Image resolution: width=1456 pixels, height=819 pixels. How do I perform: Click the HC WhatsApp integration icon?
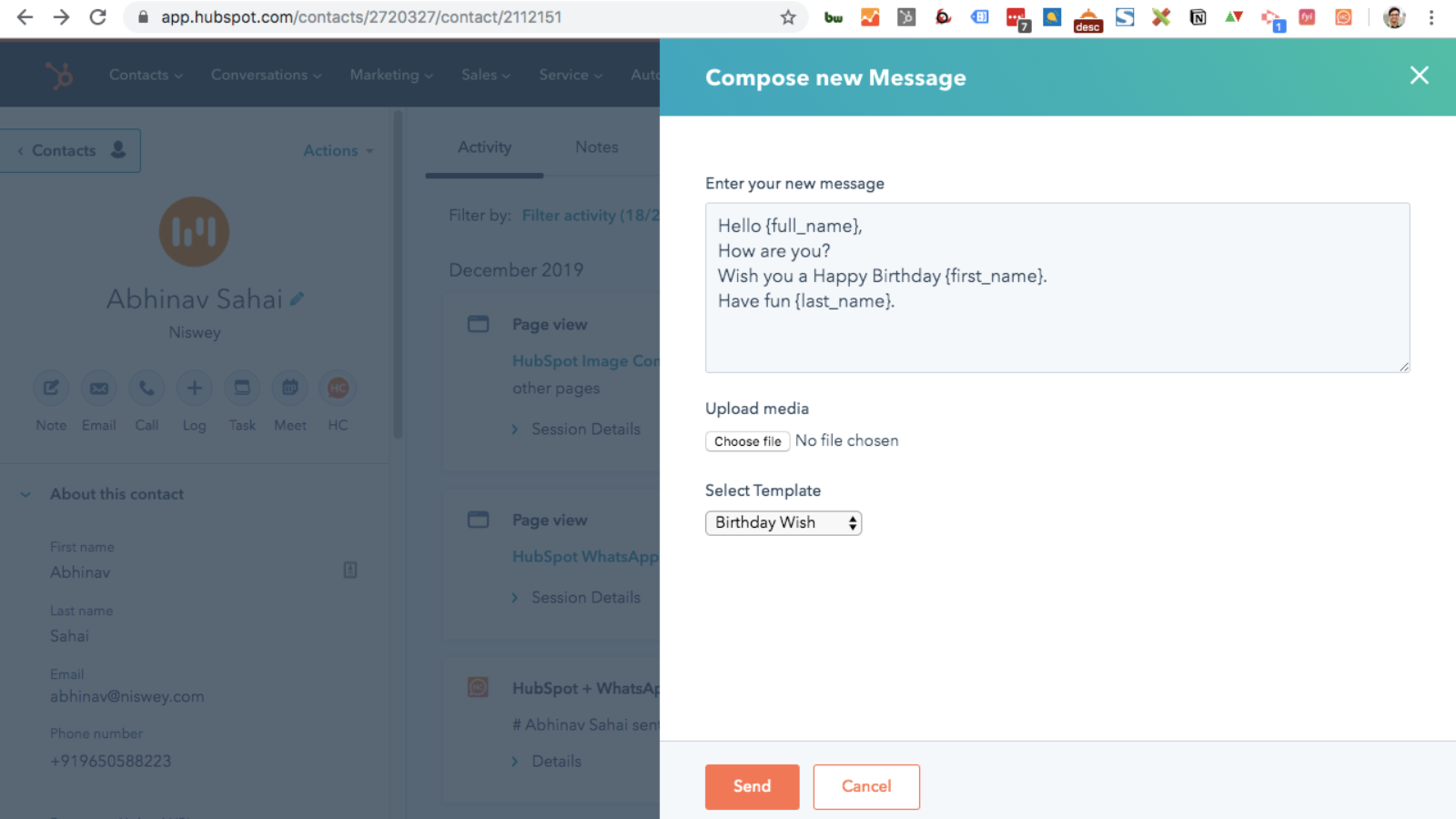click(x=338, y=387)
